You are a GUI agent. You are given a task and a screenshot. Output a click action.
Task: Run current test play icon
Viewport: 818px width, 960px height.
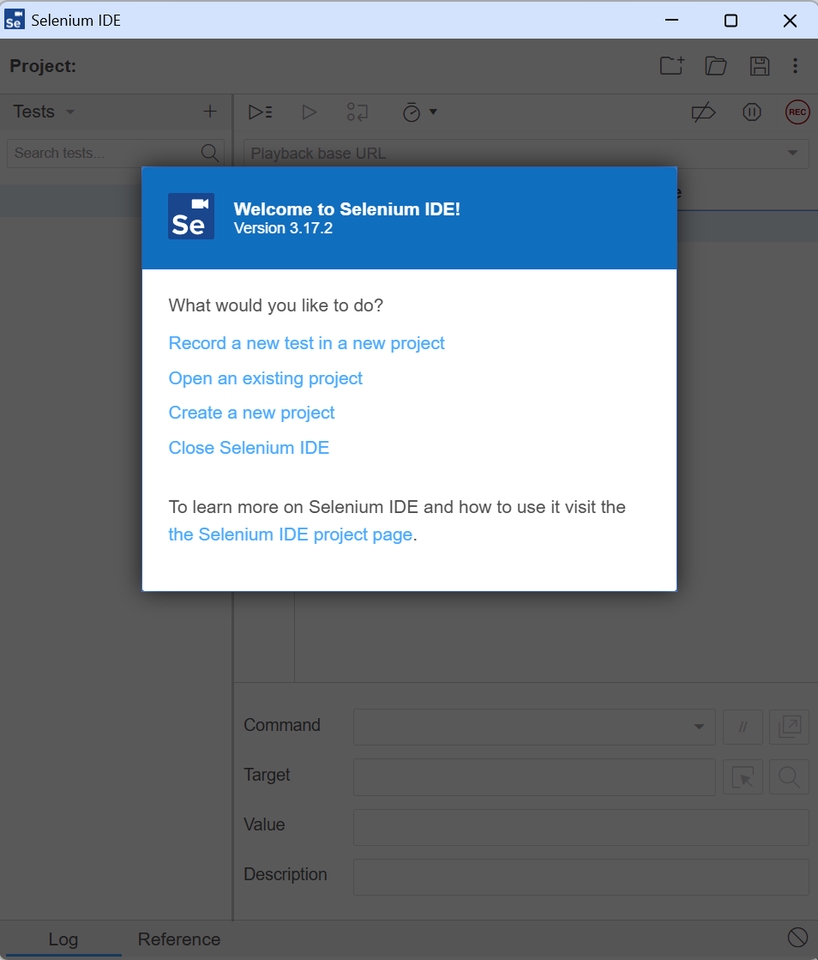coord(309,112)
